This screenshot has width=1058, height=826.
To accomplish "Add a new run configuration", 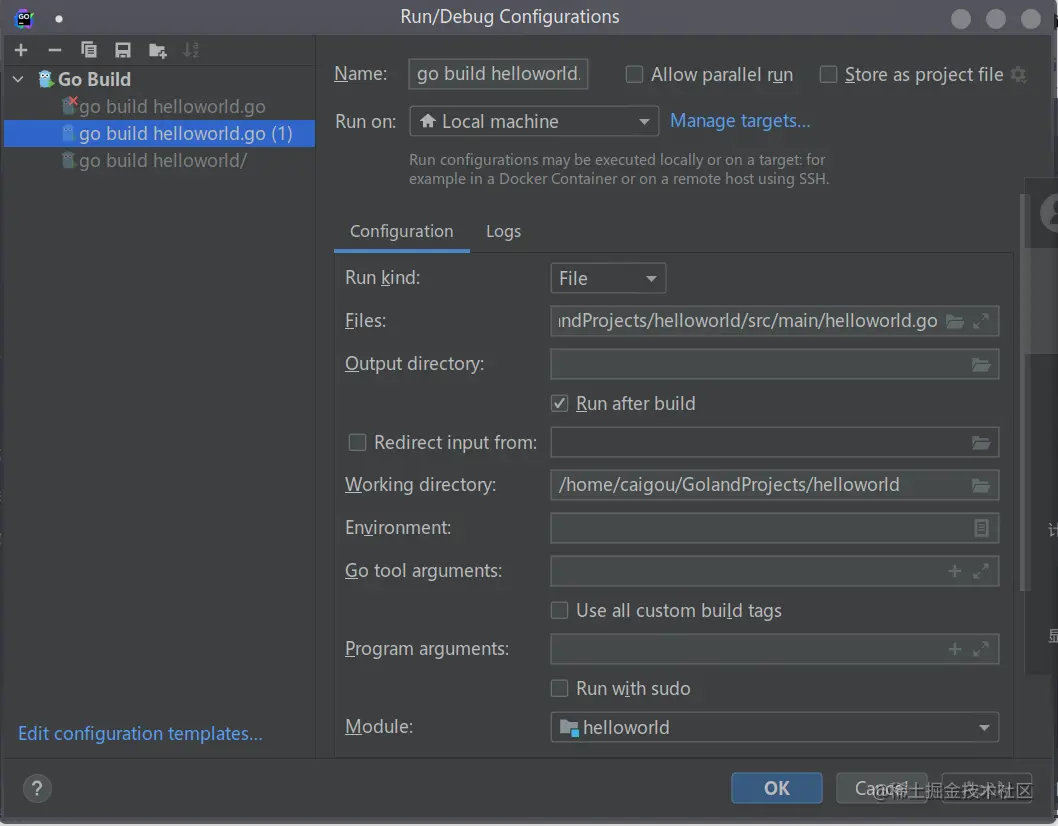I will tap(21, 50).
